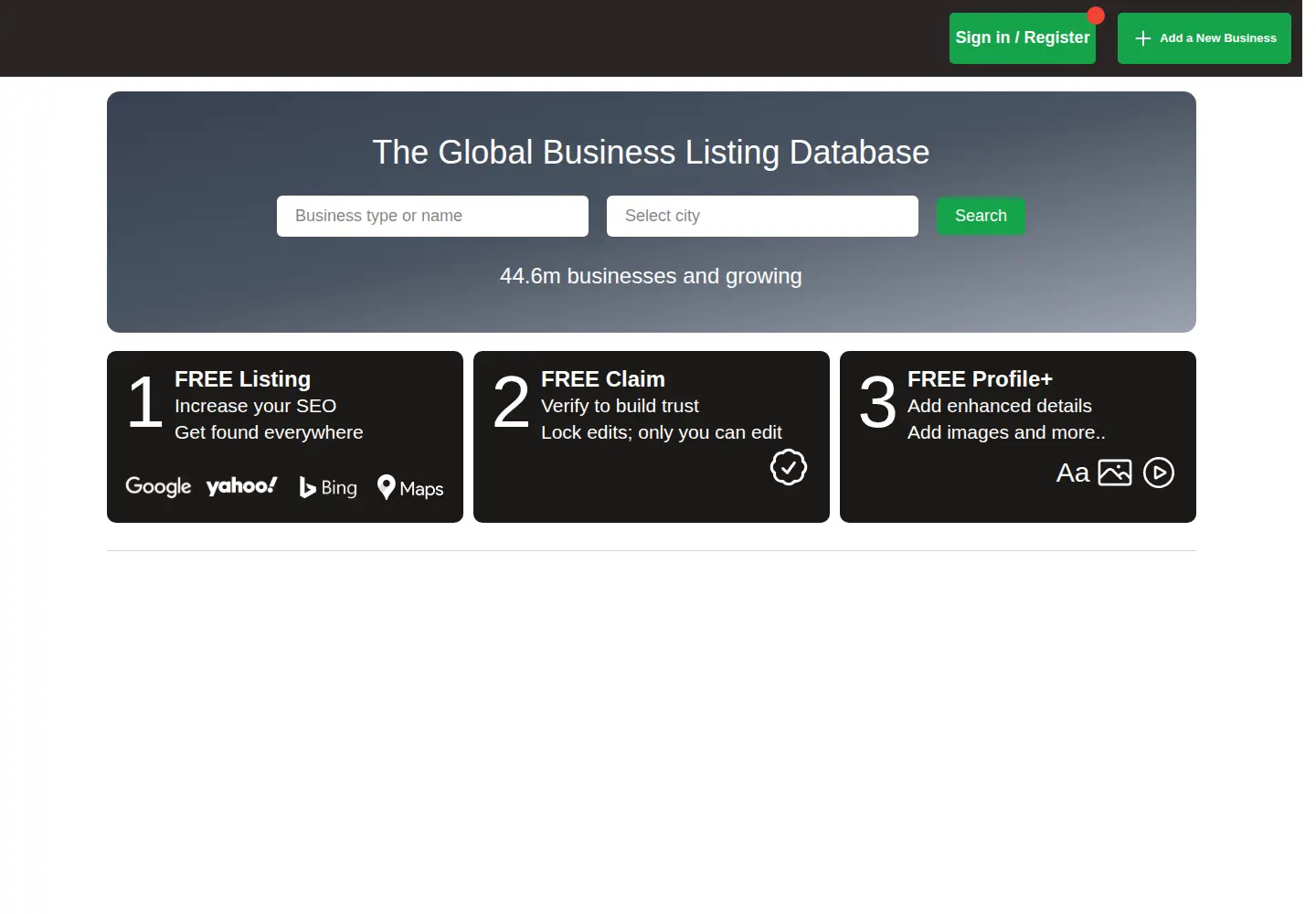Click 'Add images and more..' text

1006,432
